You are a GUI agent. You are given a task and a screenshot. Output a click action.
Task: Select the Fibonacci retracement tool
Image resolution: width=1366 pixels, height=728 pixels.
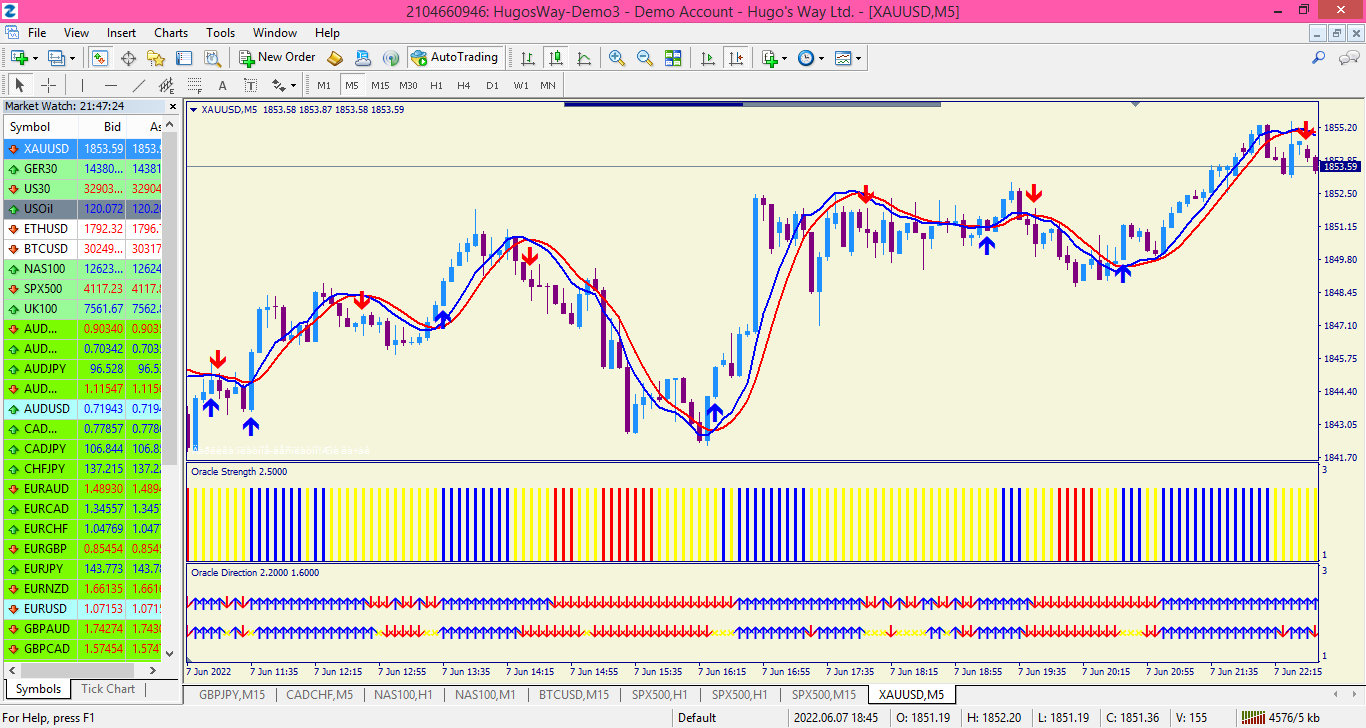(193, 85)
